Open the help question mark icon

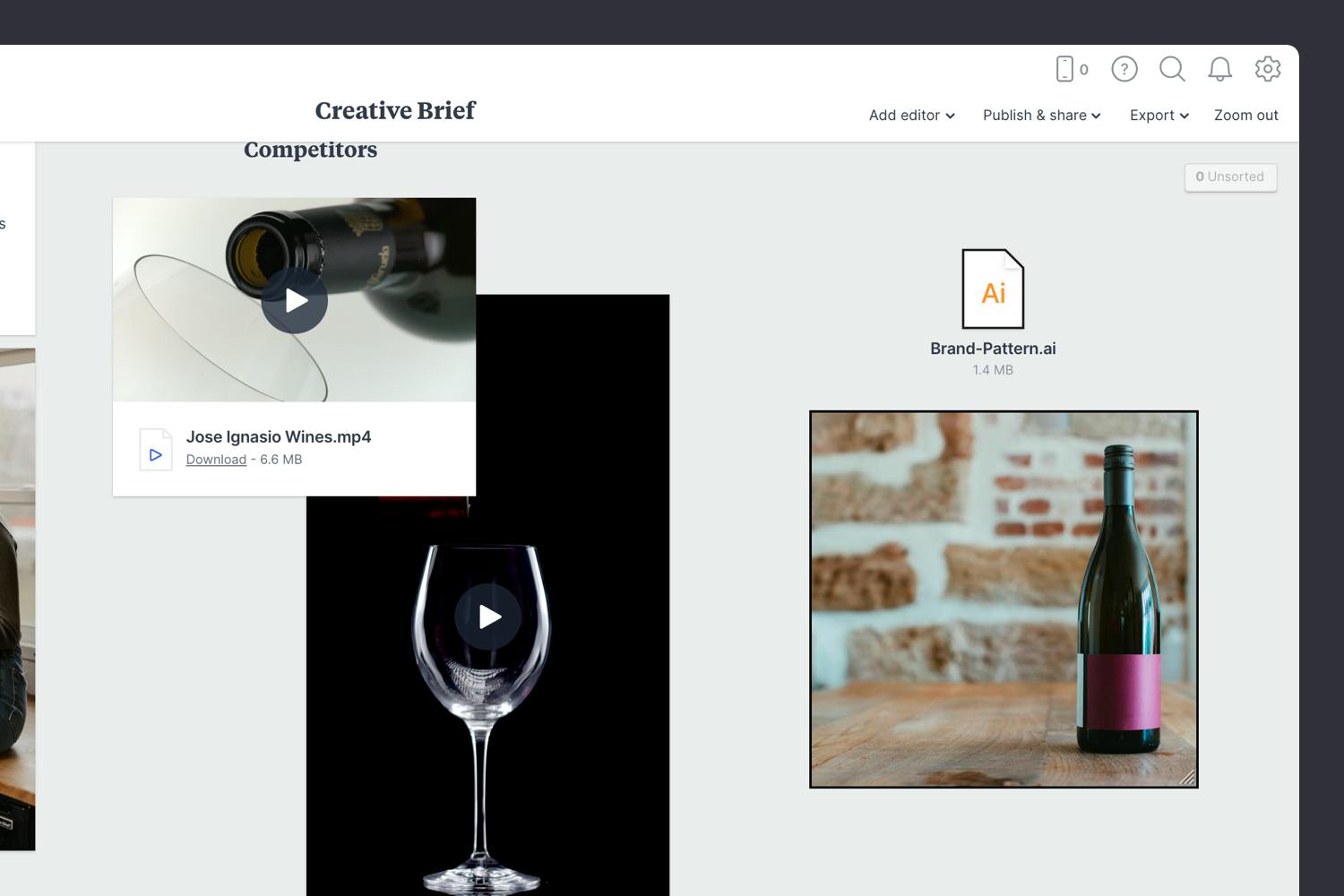coord(1124,69)
